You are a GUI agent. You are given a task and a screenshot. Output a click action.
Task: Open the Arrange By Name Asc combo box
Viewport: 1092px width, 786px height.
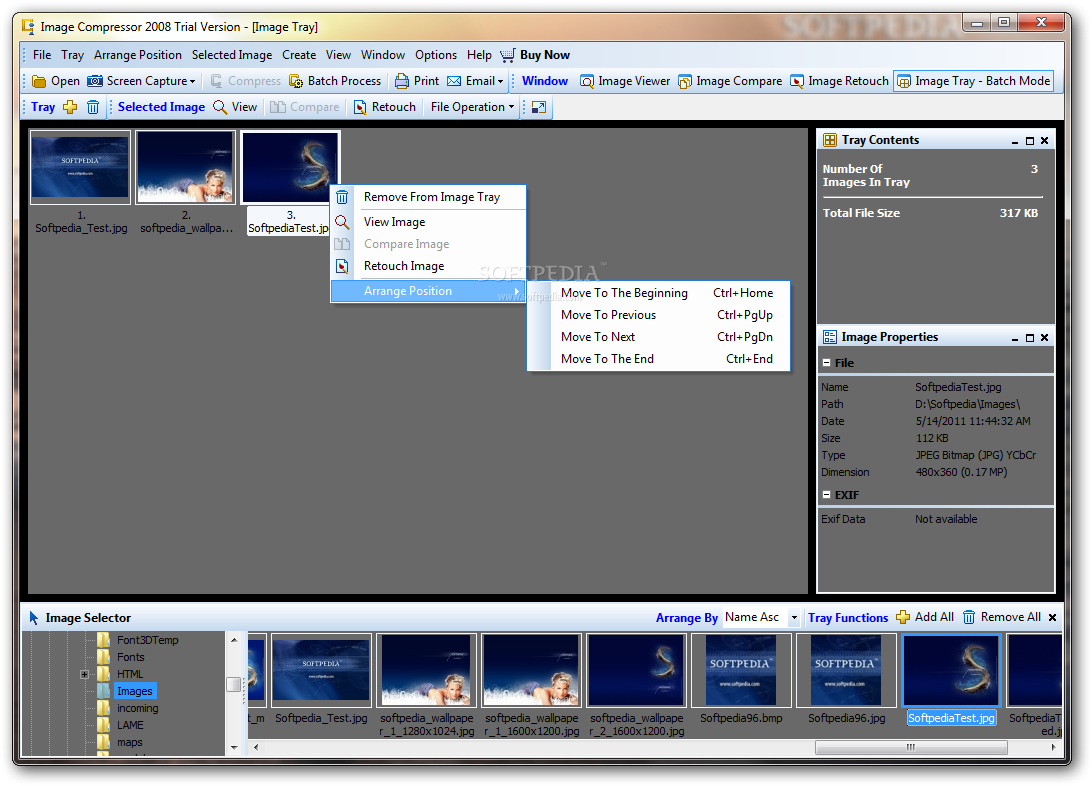[761, 618]
